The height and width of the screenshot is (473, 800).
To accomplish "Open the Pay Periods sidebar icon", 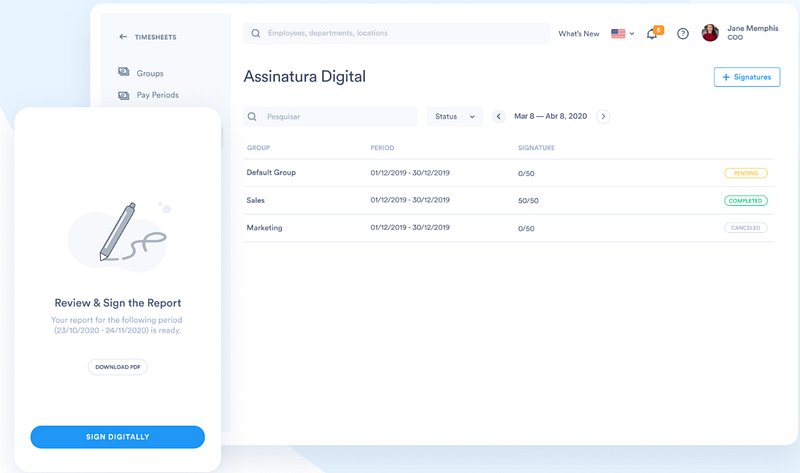I will tap(123, 95).
